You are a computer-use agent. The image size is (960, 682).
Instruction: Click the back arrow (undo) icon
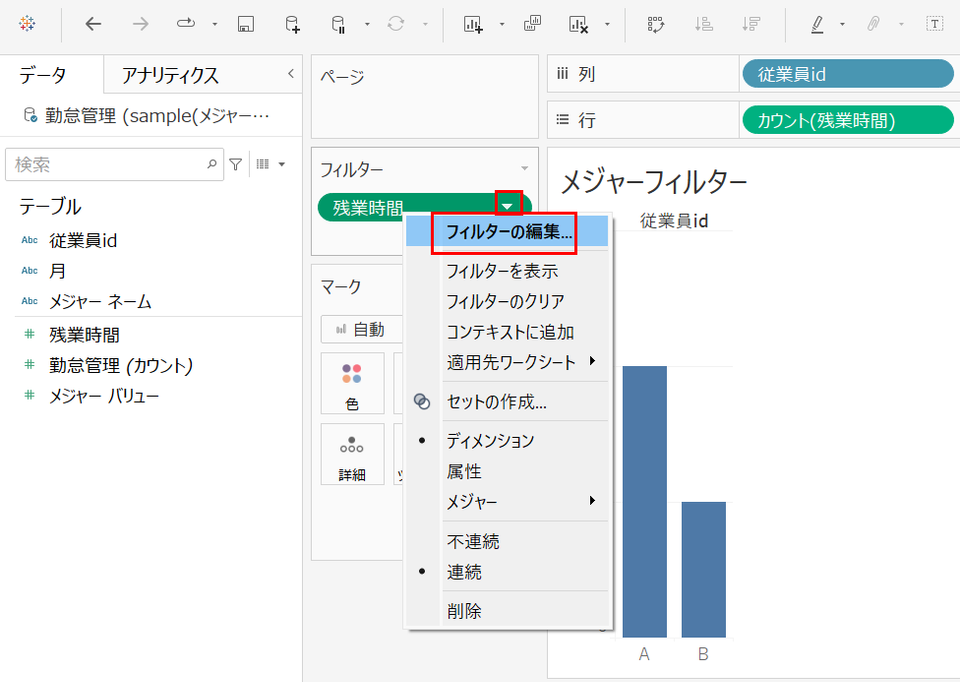point(93,24)
